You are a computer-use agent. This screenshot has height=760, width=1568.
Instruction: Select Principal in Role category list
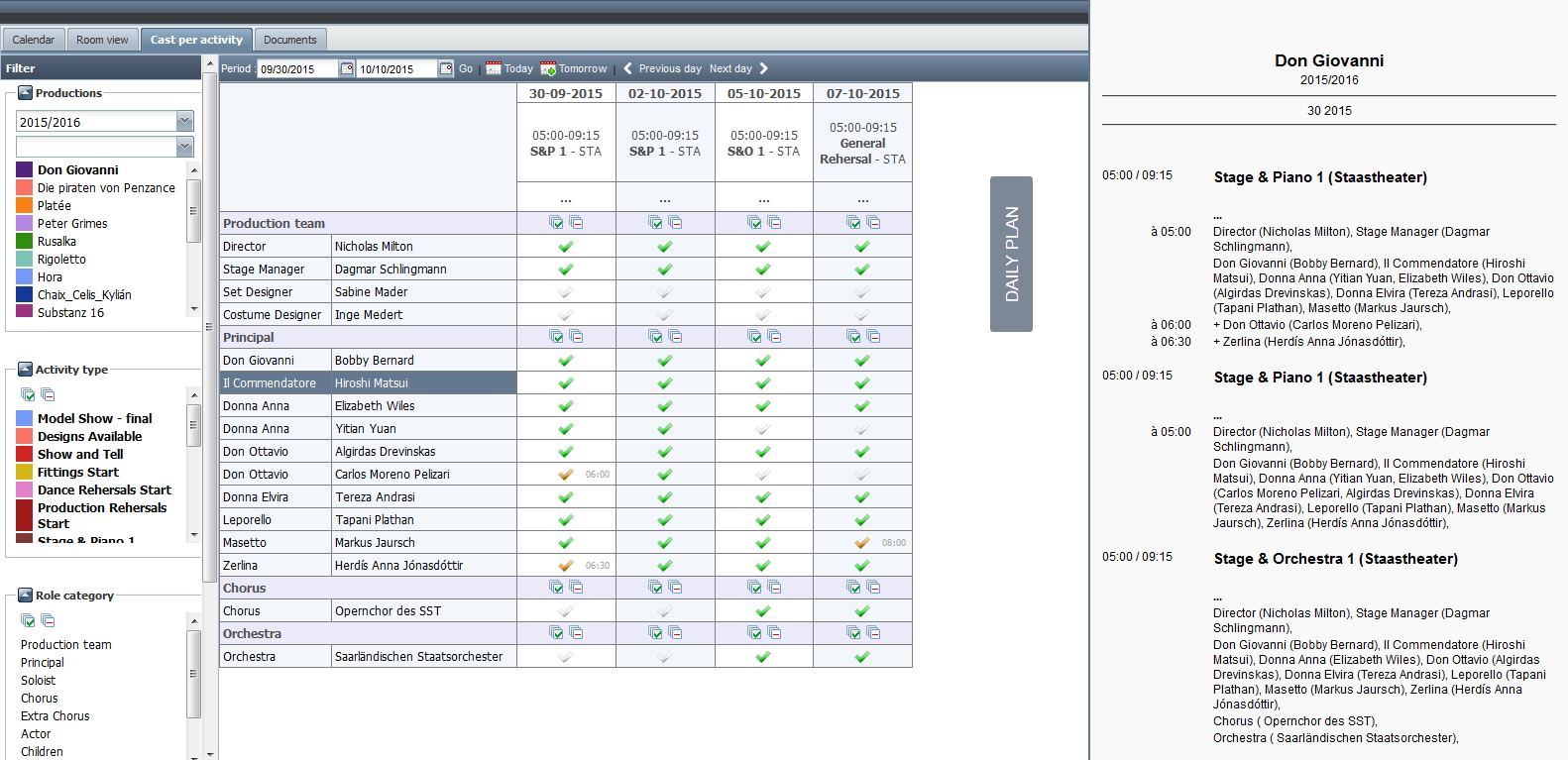(x=43, y=663)
